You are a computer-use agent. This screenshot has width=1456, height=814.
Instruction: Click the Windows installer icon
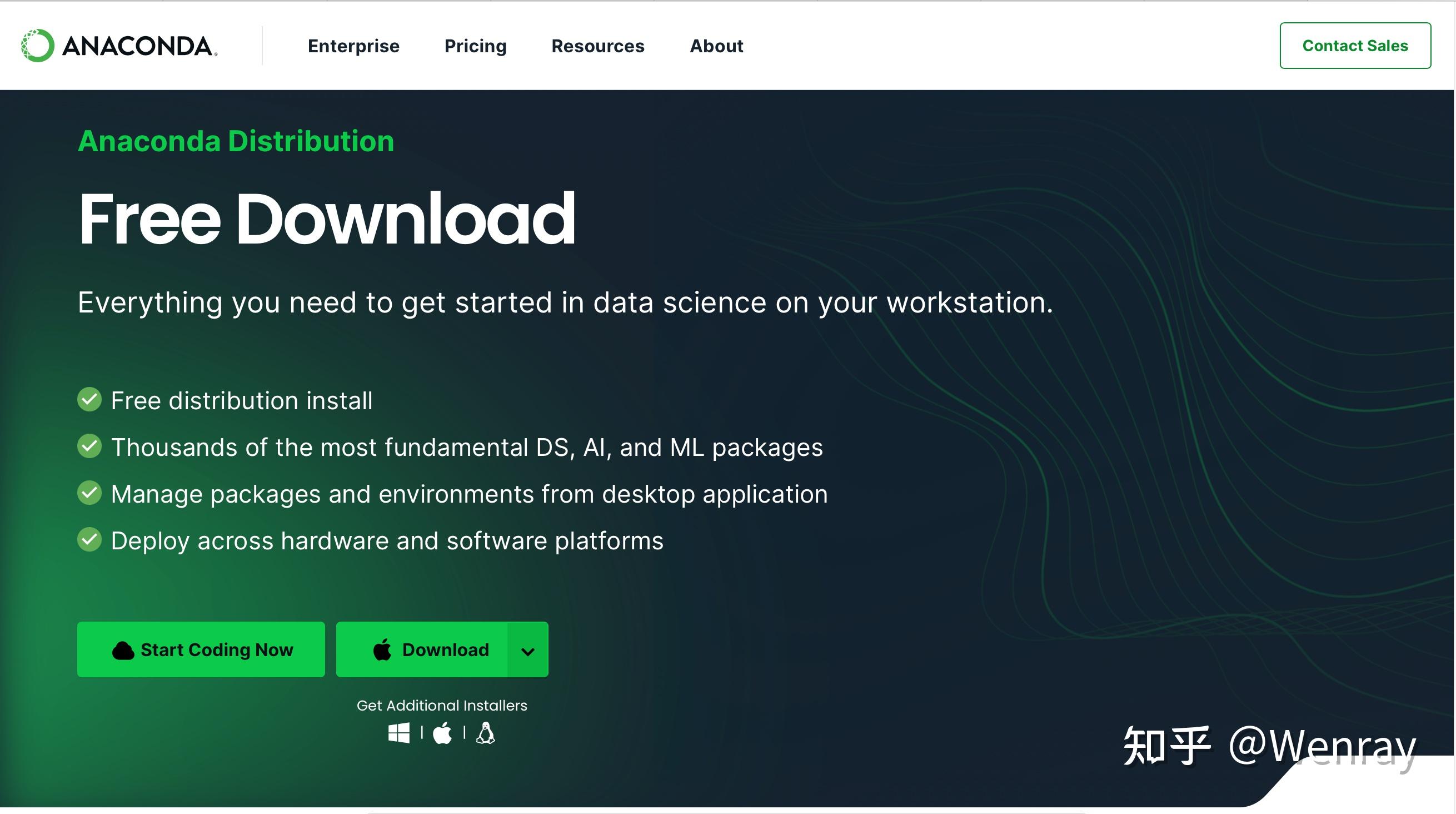[399, 733]
